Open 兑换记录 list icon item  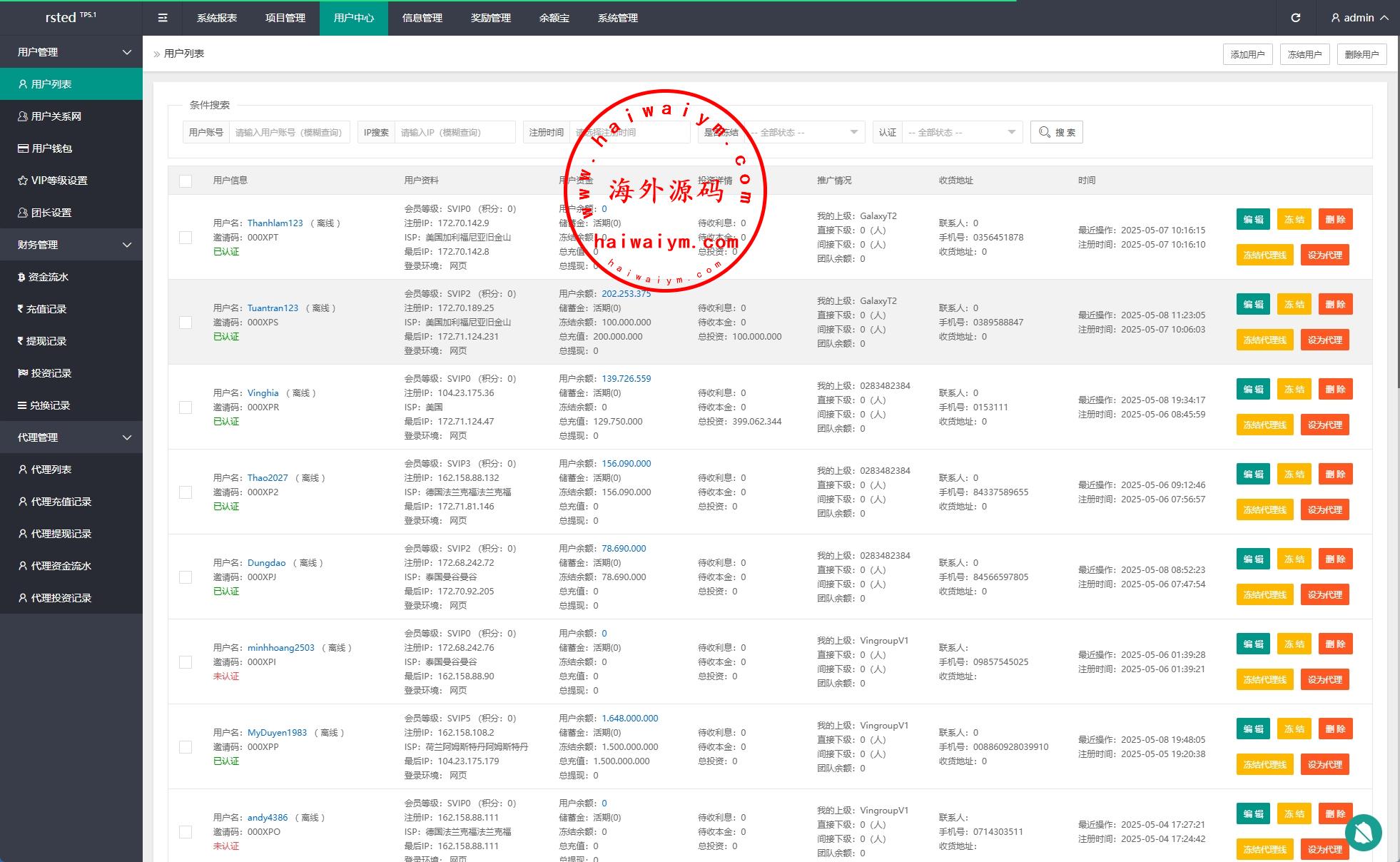coord(49,405)
